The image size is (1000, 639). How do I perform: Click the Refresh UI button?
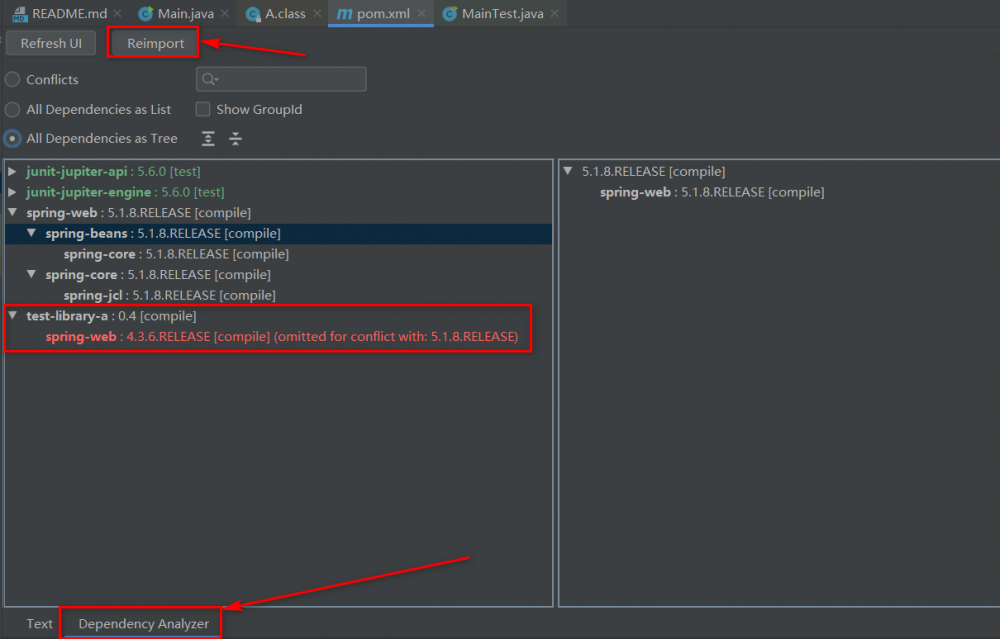click(x=51, y=43)
